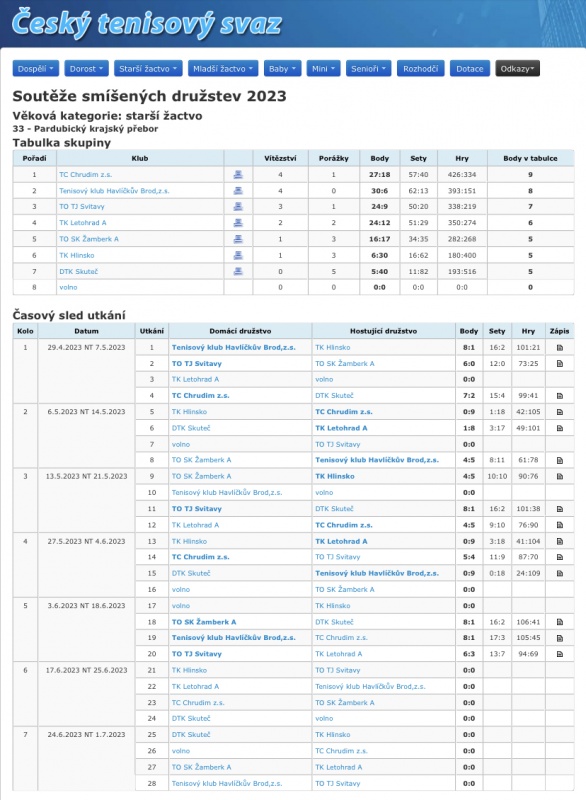This screenshot has height=800, width=586.
Task: Select score 27:18 for TC Chrudim
Action: [379, 174]
